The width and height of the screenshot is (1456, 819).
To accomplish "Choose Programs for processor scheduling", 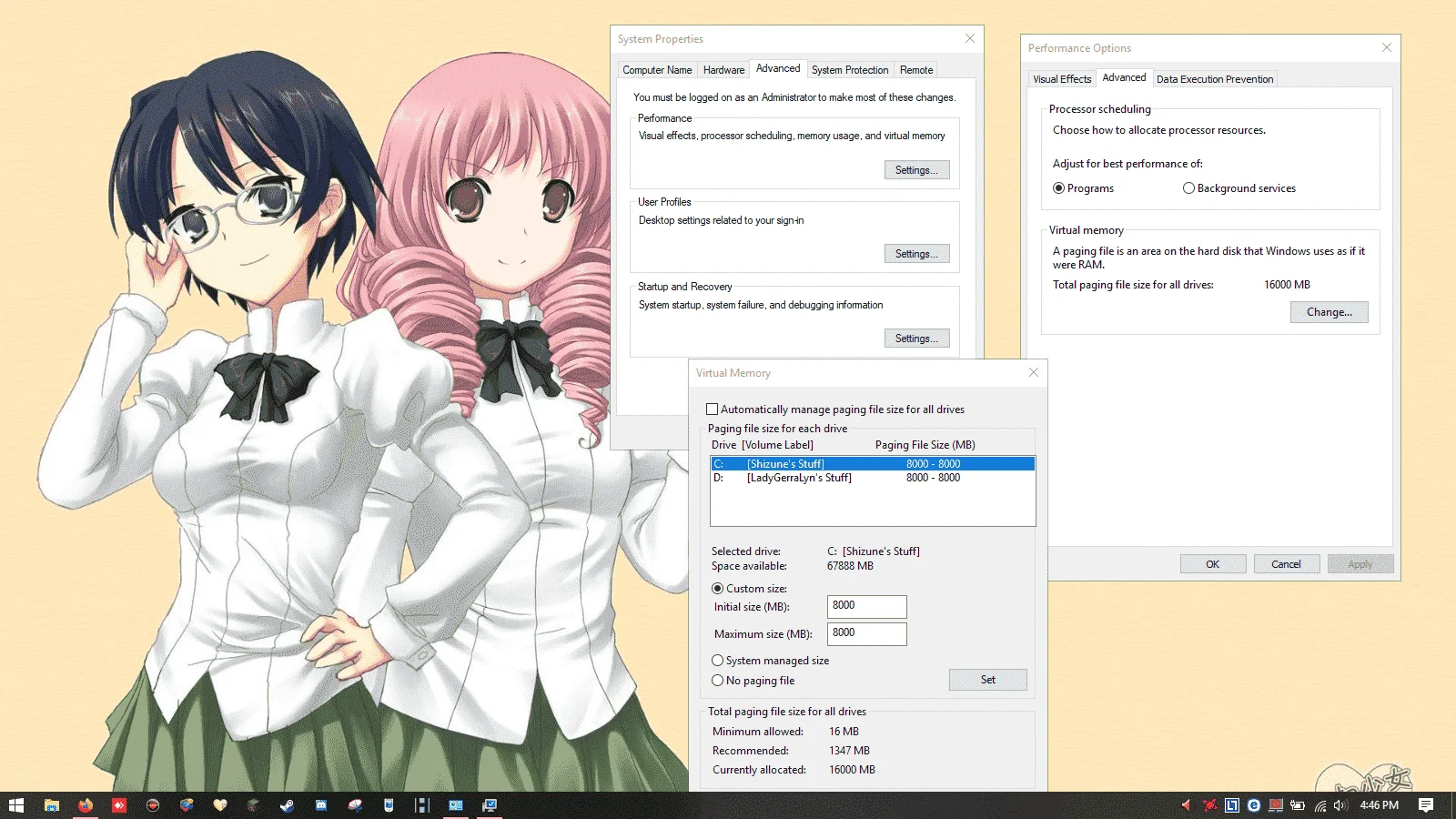I will point(1059,188).
